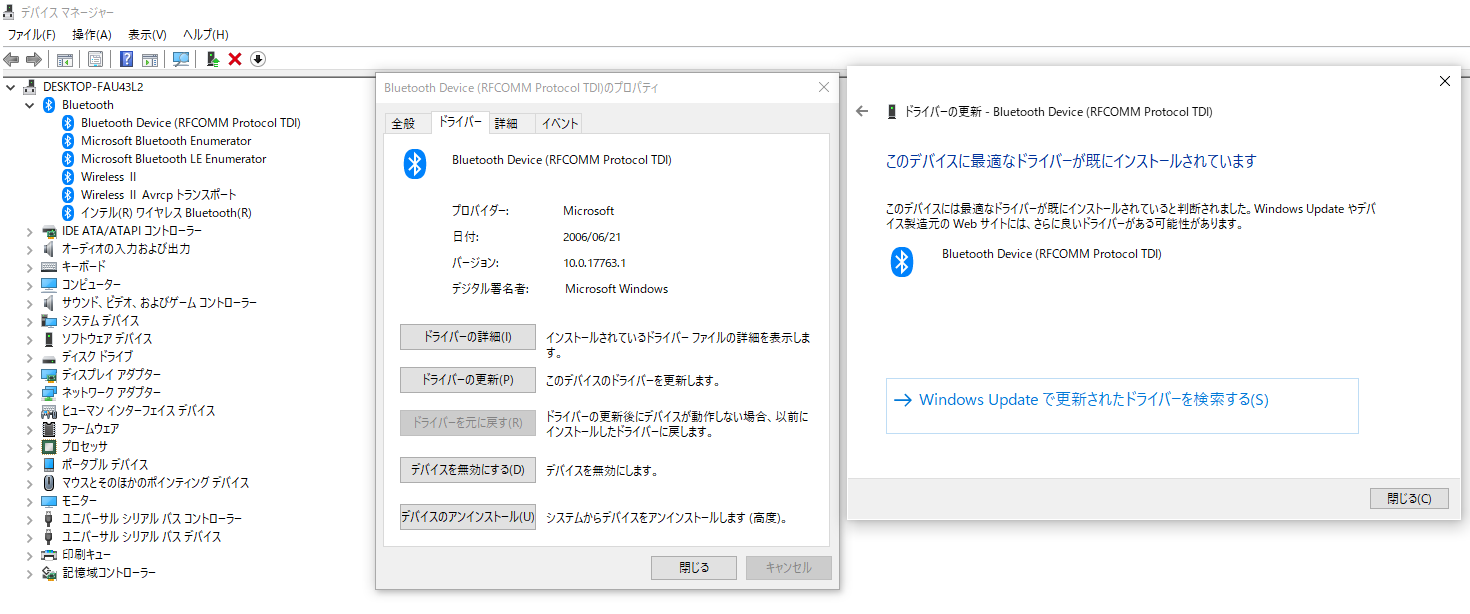This screenshot has height=614, width=1470.
Task: Close the driver update wizard window
Action: tap(1444, 81)
